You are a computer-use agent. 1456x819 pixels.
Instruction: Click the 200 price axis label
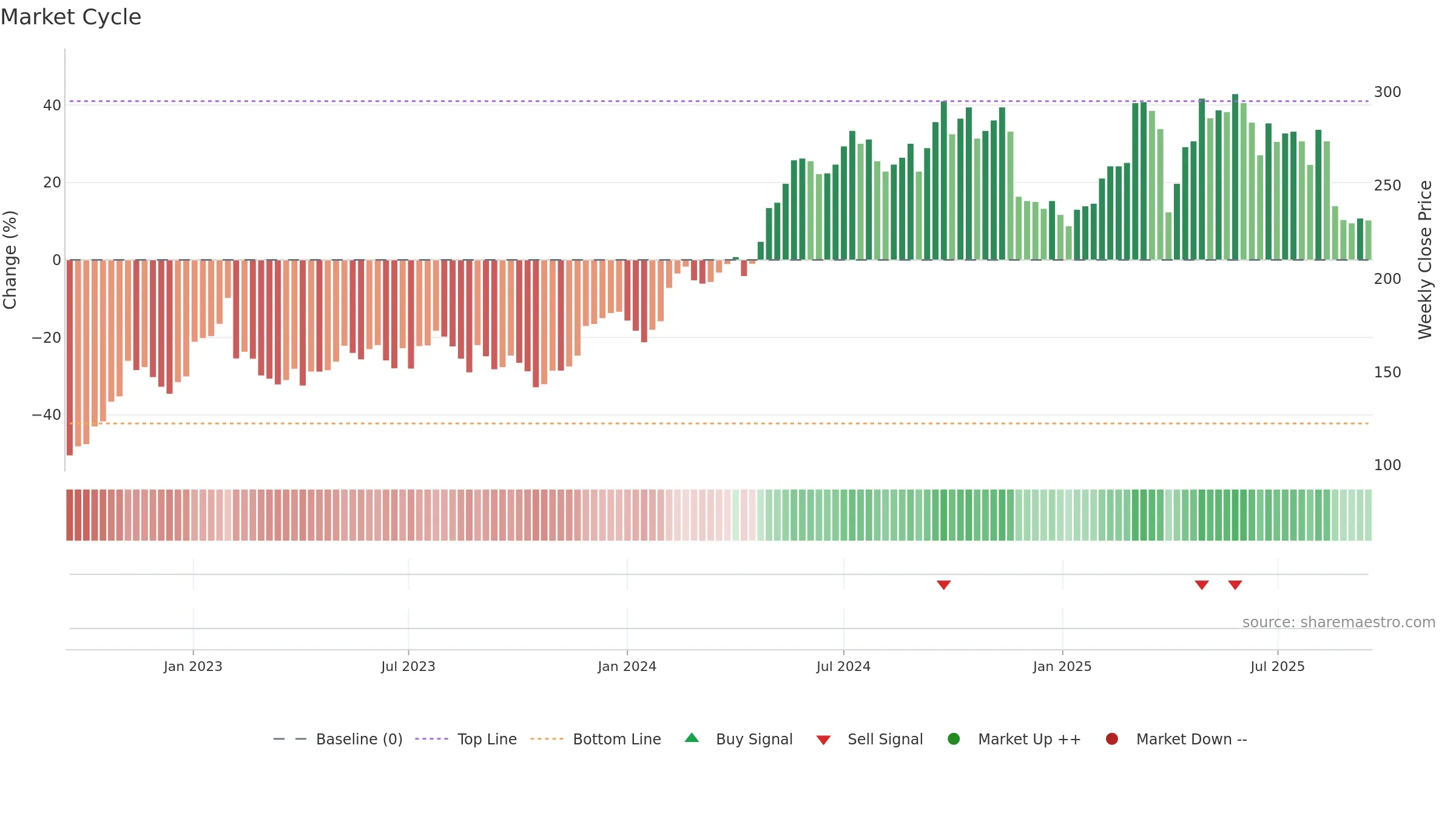point(1387,279)
